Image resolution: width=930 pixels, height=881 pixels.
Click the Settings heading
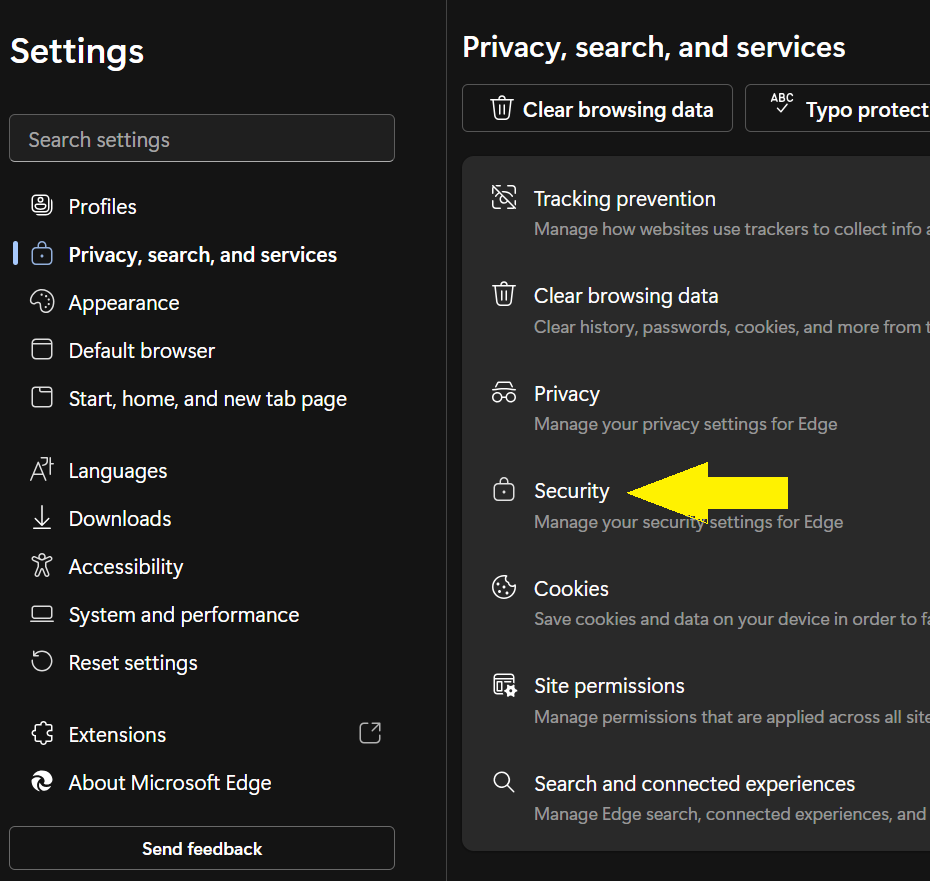tap(77, 52)
